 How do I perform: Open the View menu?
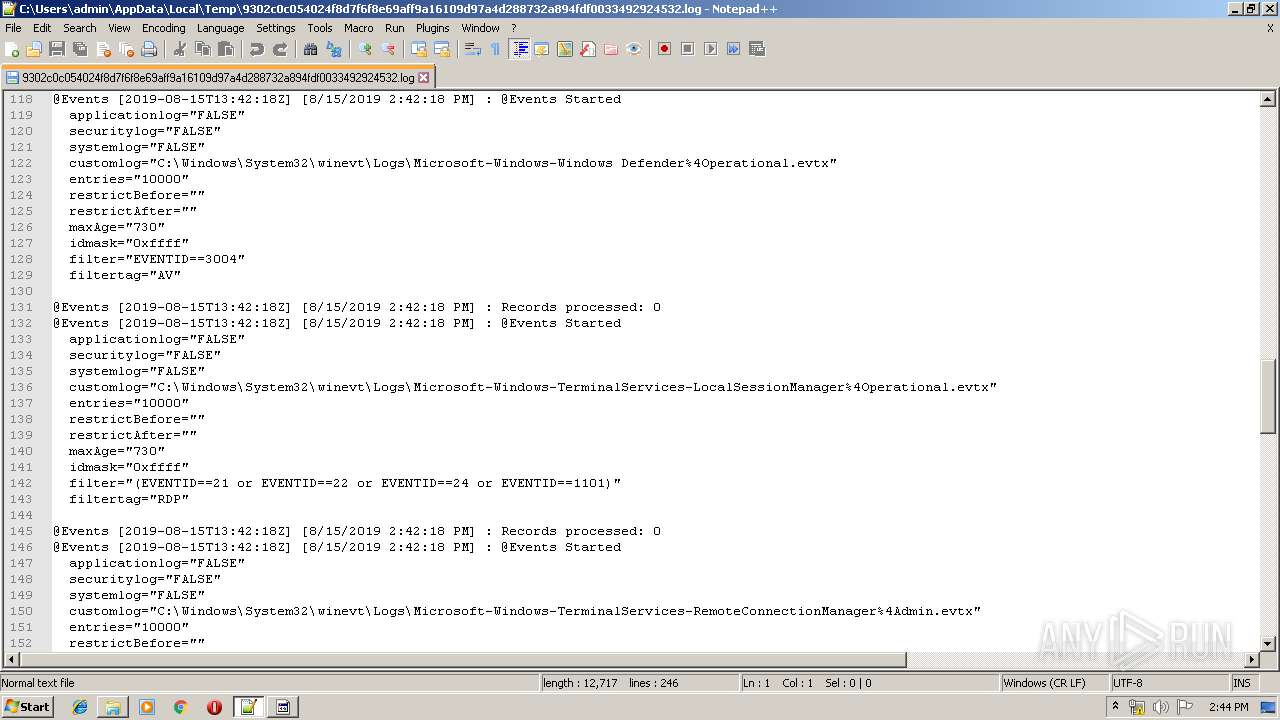click(119, 28)
